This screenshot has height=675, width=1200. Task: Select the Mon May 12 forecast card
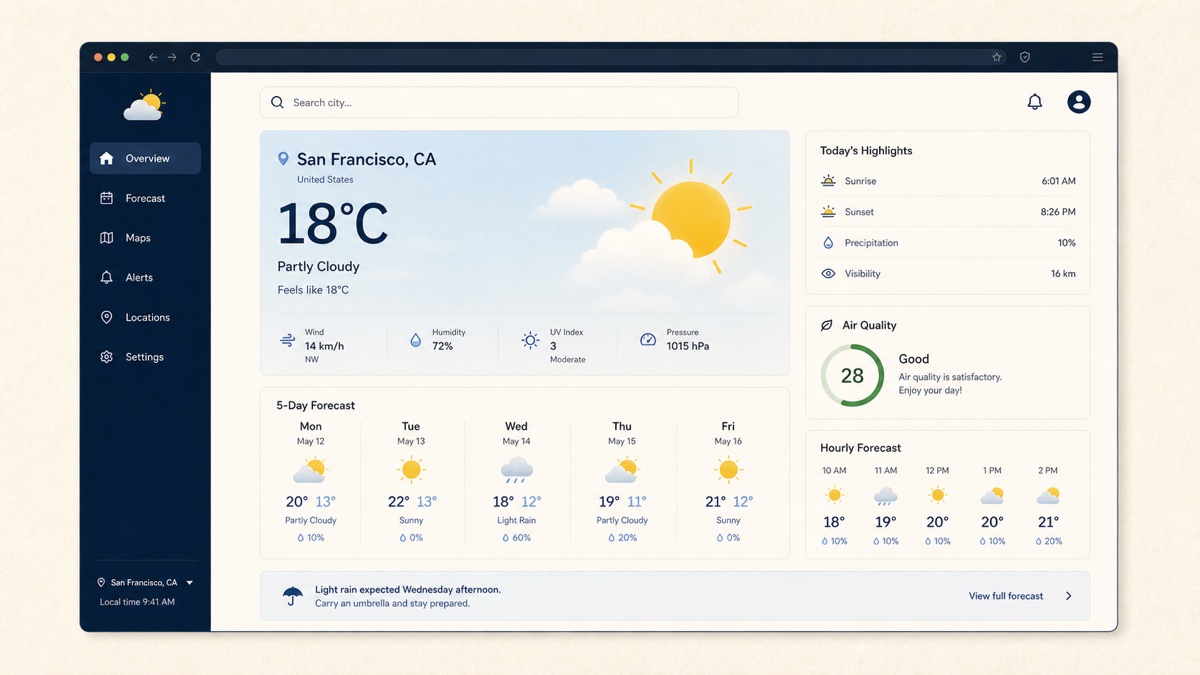[311, 483]
